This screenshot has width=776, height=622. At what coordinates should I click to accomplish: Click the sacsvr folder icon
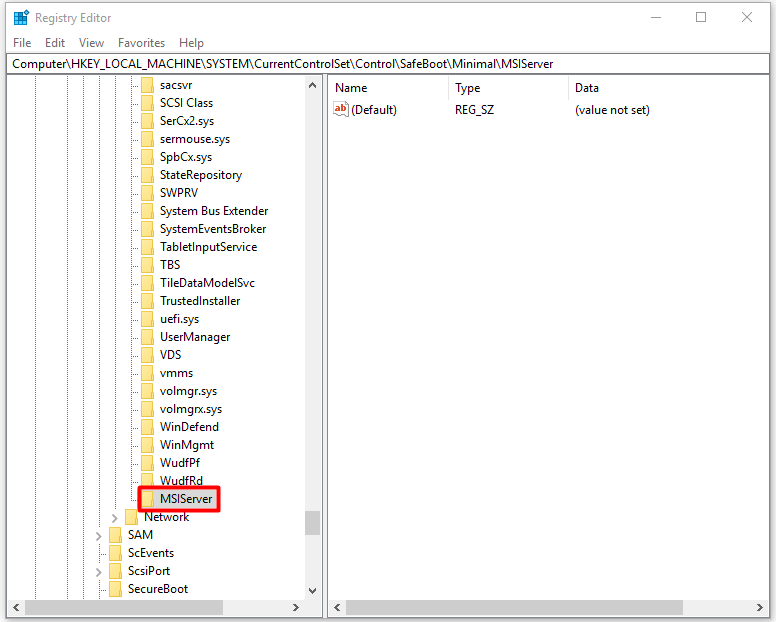pos(147,85)
